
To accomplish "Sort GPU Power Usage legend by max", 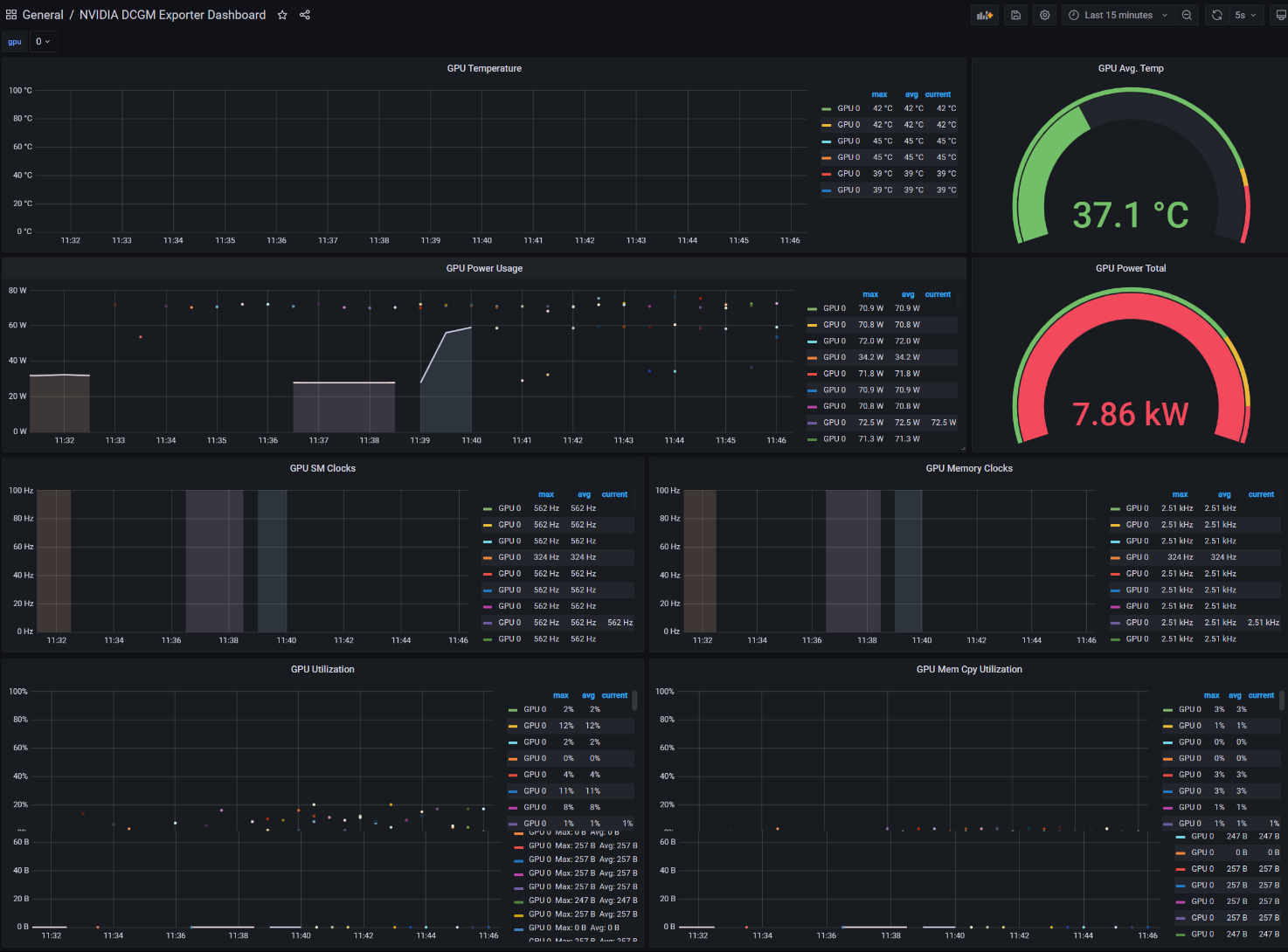I will pos(870,294).
